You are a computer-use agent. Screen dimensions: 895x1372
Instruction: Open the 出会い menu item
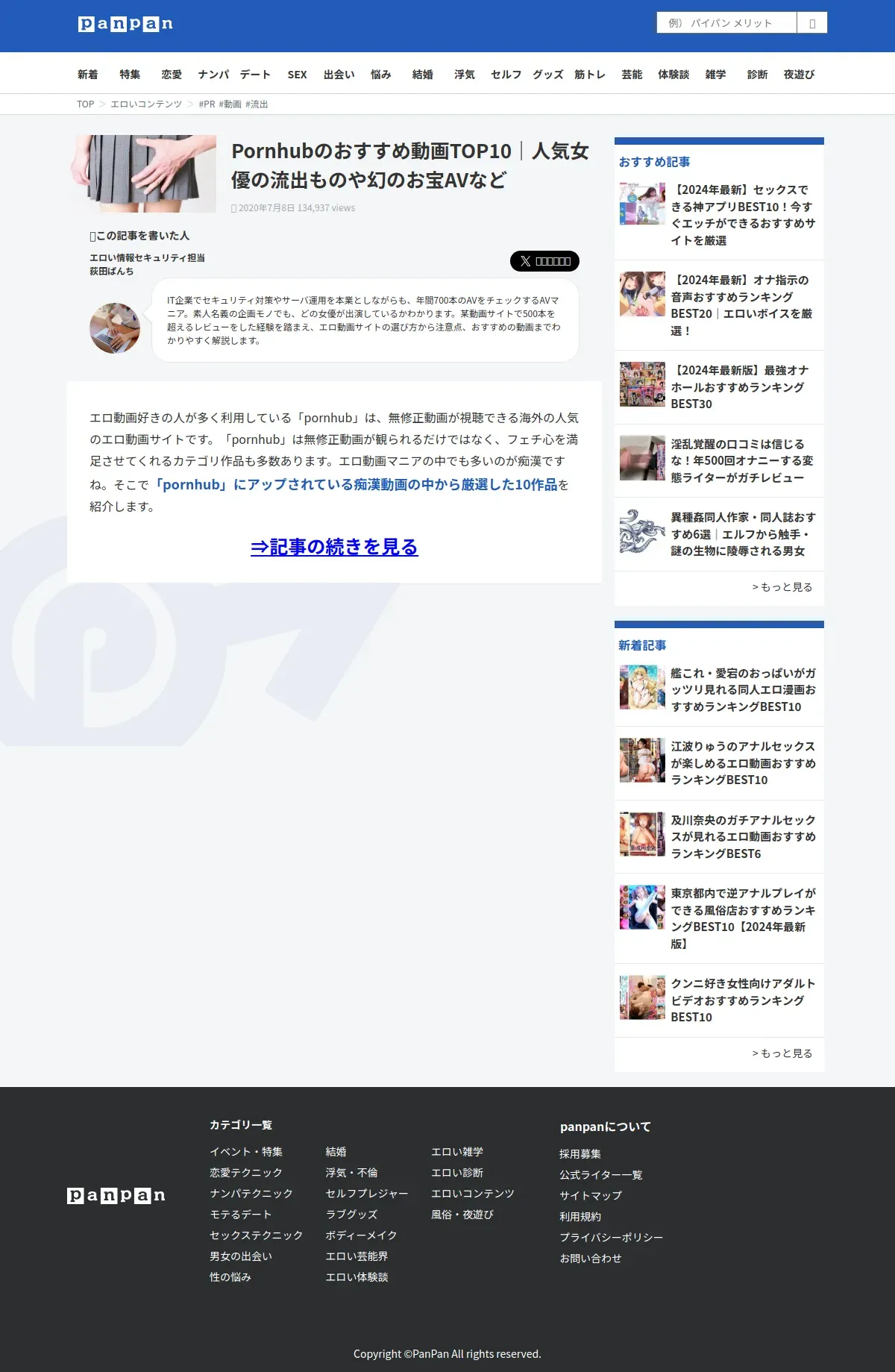339,75
